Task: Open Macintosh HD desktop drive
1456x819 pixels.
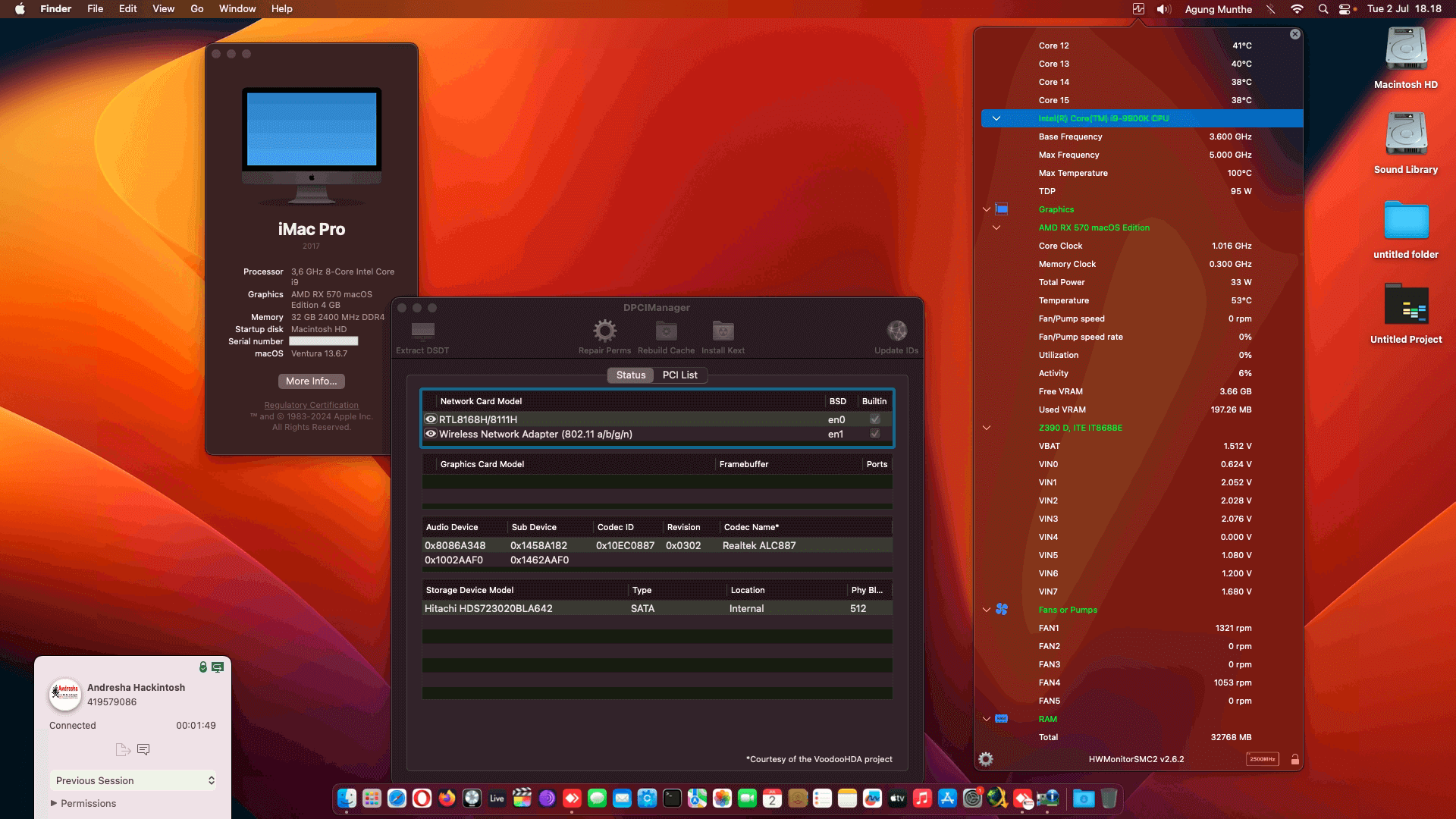Action: click(x=1406, y=50)
